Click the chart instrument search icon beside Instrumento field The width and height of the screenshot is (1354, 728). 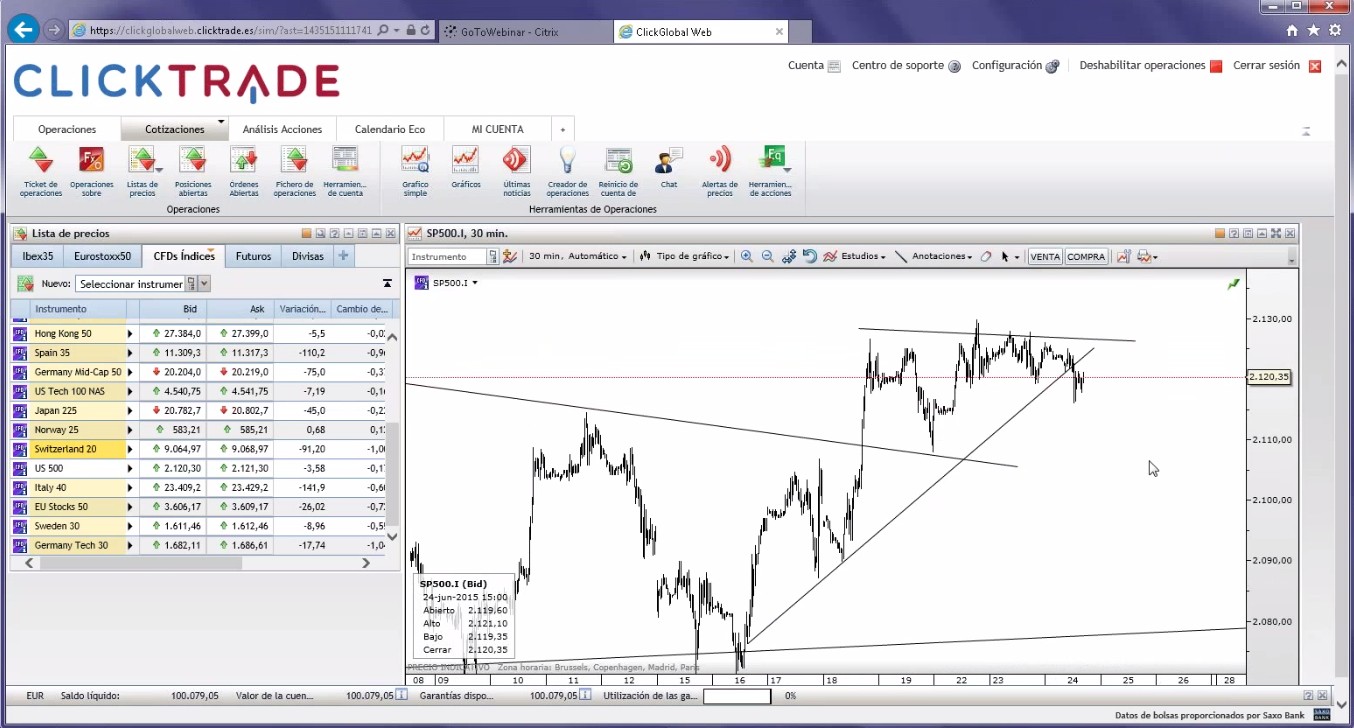(x=493, y=257)
